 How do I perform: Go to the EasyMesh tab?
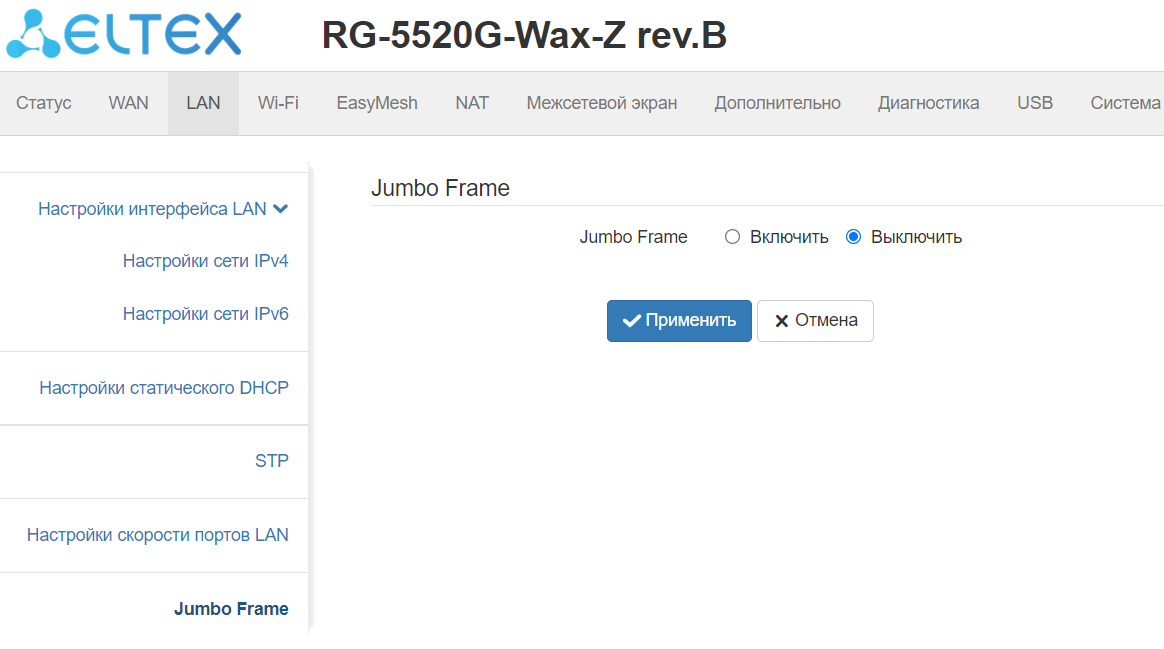[377, 103]
